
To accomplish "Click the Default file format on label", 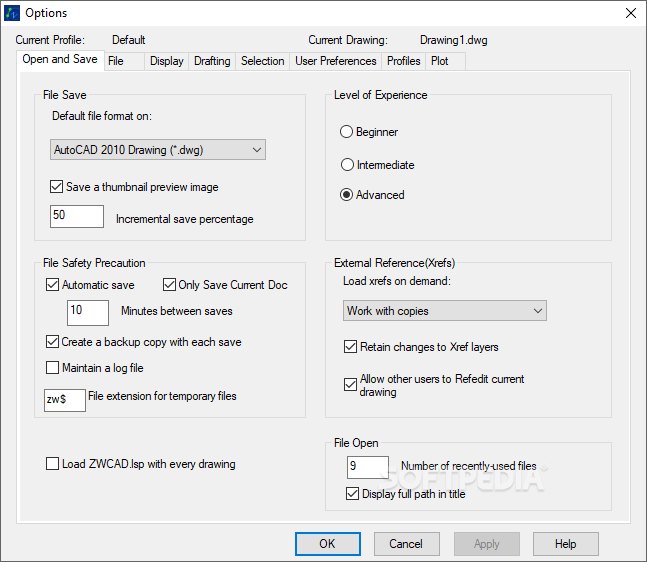I will (x=102, y=116).
